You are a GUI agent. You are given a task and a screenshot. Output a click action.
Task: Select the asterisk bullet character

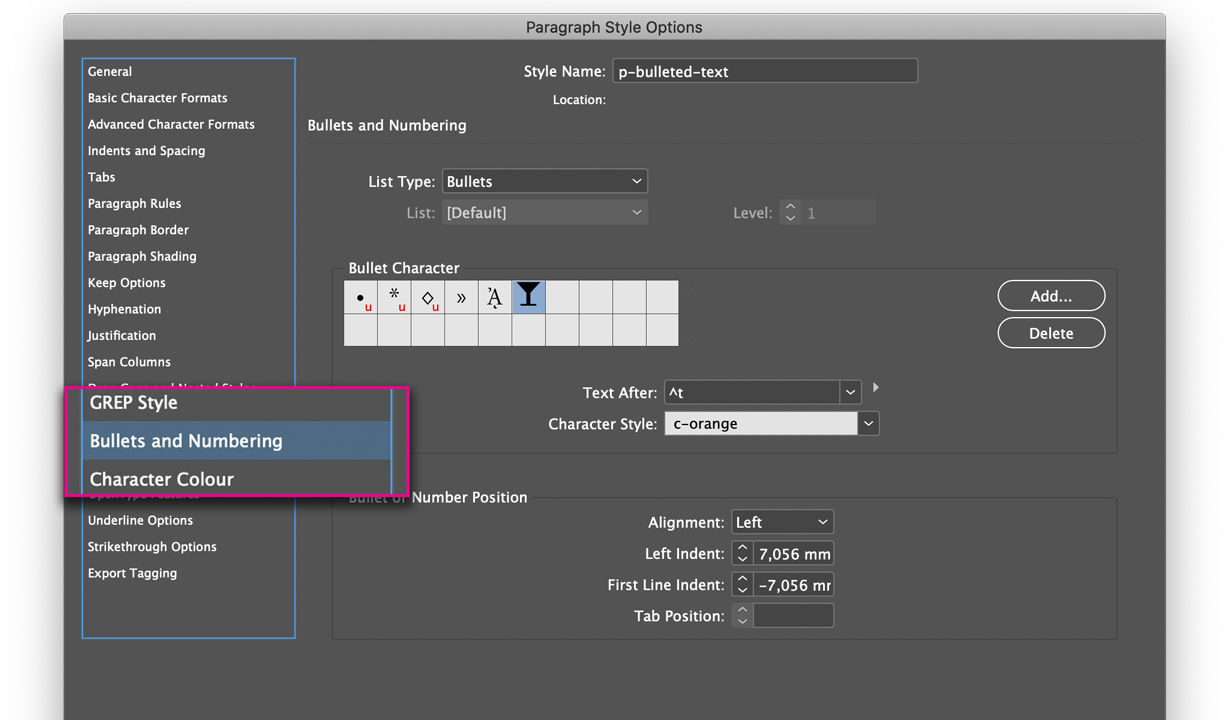click(394, 296)
